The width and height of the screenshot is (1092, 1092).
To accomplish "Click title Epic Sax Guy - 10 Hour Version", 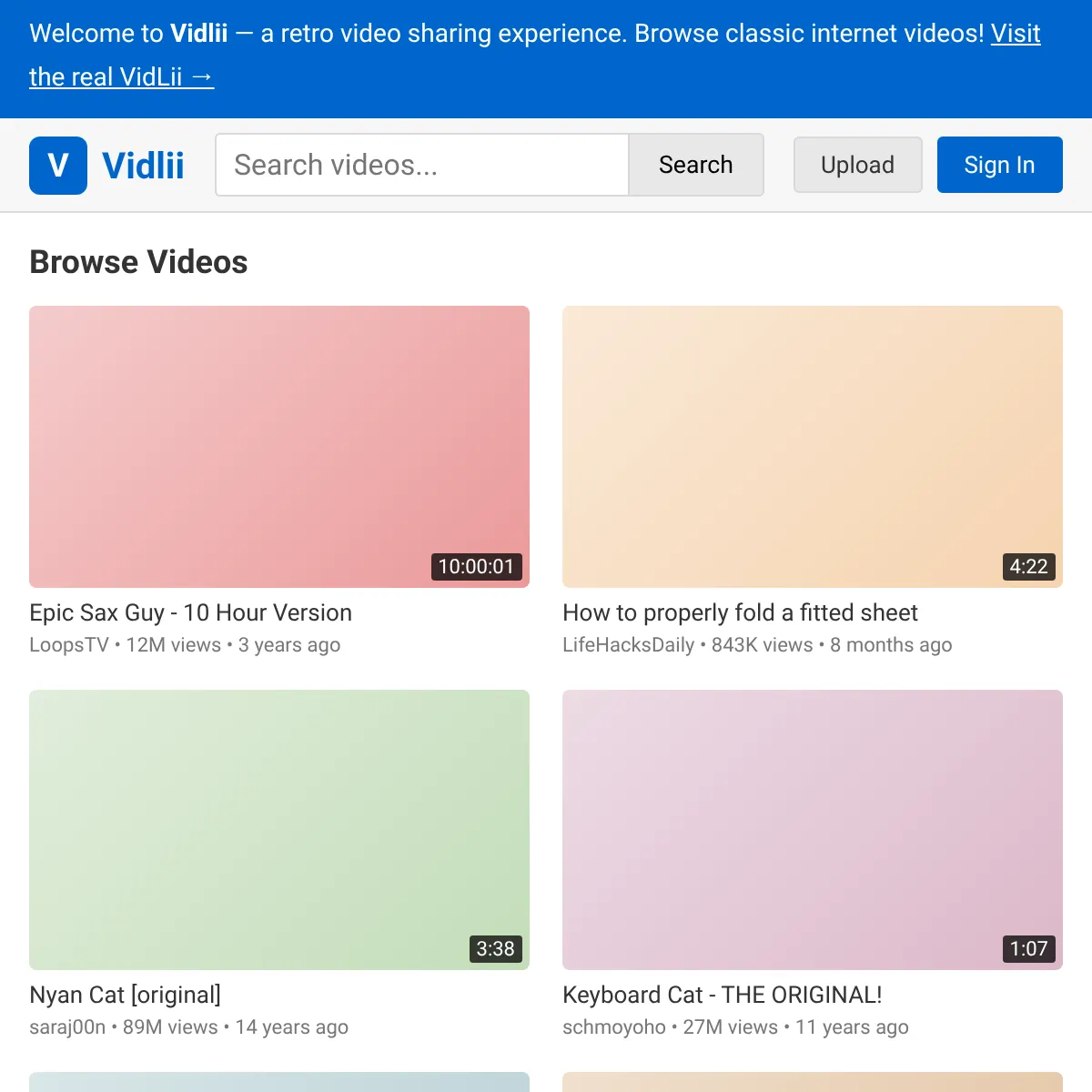I will click(191, 612).
